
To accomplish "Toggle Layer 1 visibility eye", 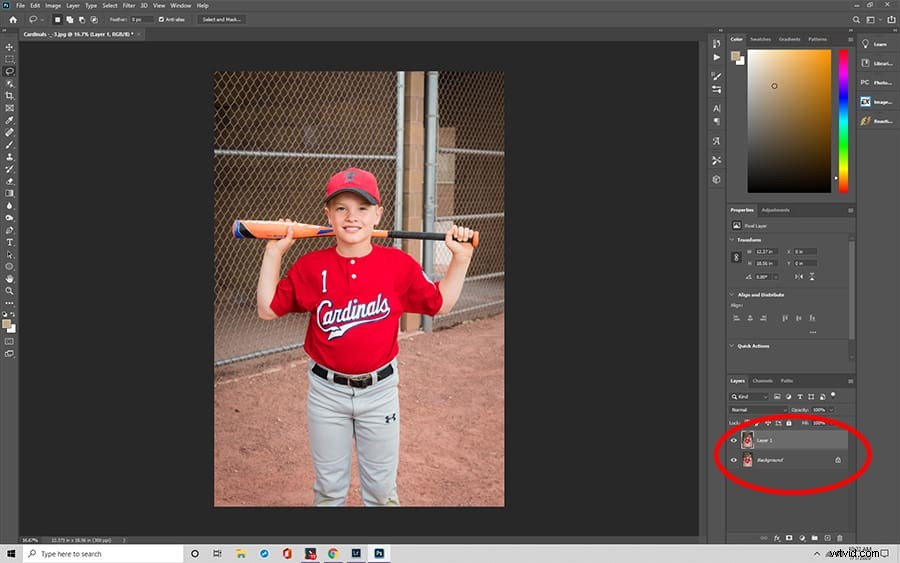I will tap(734, 440).
